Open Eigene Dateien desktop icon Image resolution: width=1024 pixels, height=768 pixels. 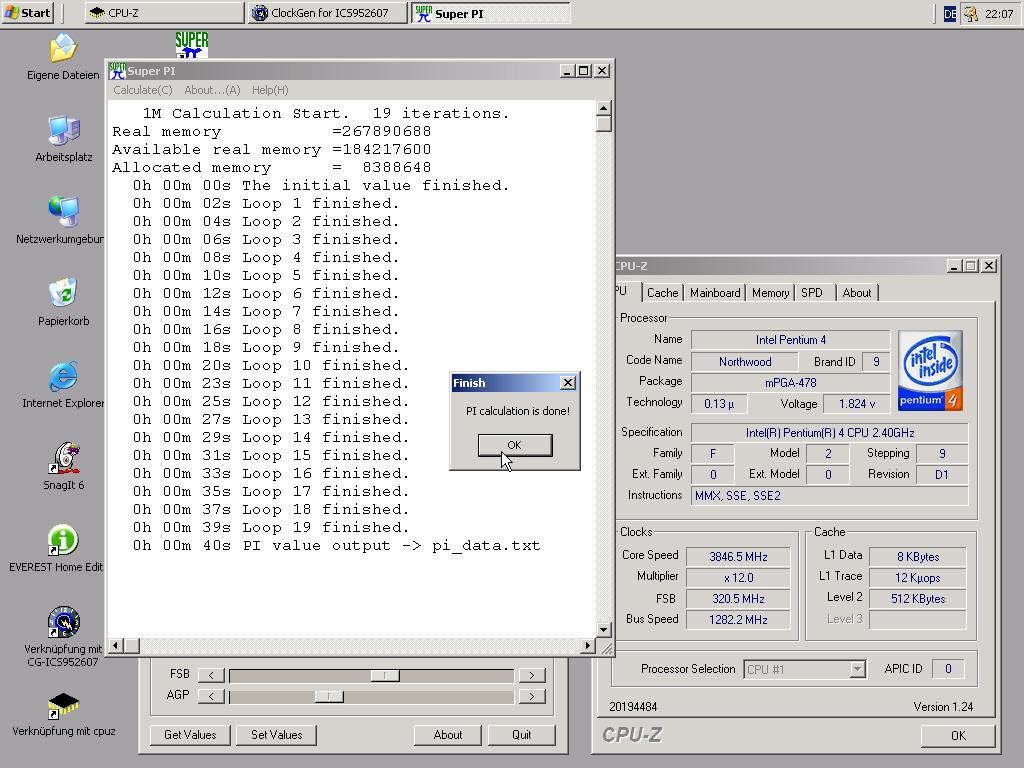click(x=63, y=49)
